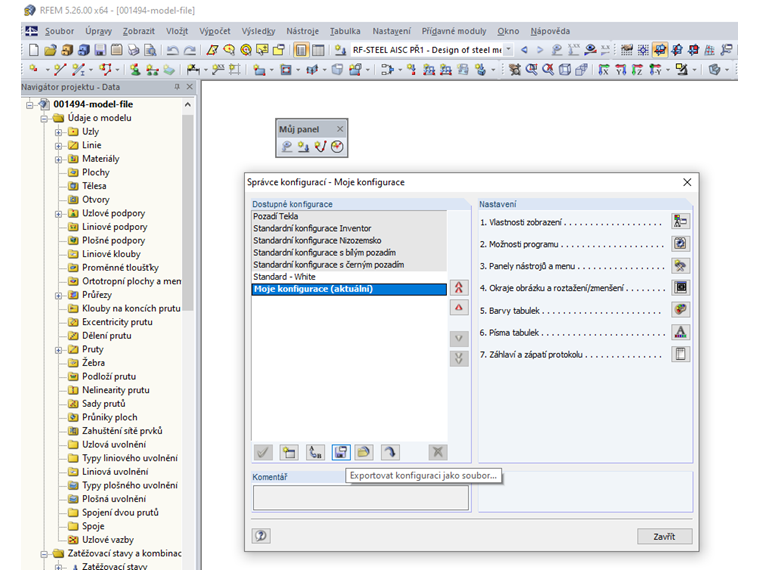The width and height of the screenshot is (760, 570).
Task: Expand the Uzly tree node
Action: coord(58,132)
